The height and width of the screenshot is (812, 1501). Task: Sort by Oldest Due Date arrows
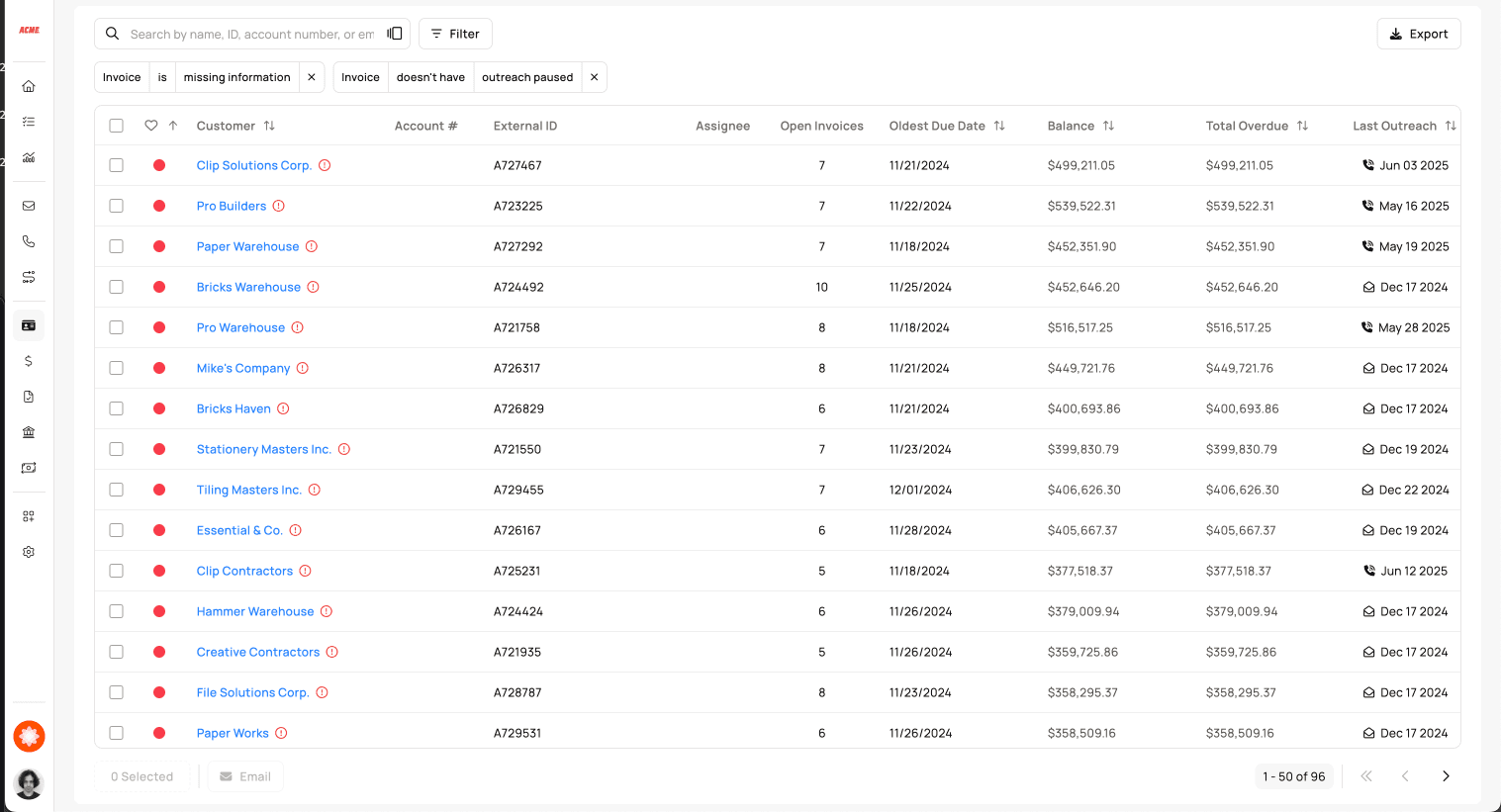999,126
